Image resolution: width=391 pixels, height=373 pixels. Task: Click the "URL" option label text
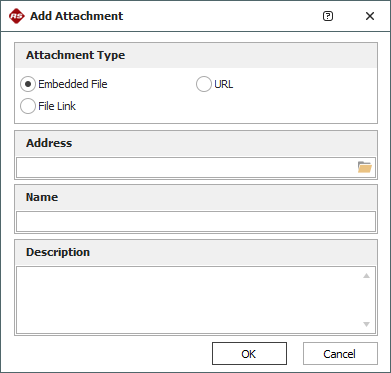point(224,84)
